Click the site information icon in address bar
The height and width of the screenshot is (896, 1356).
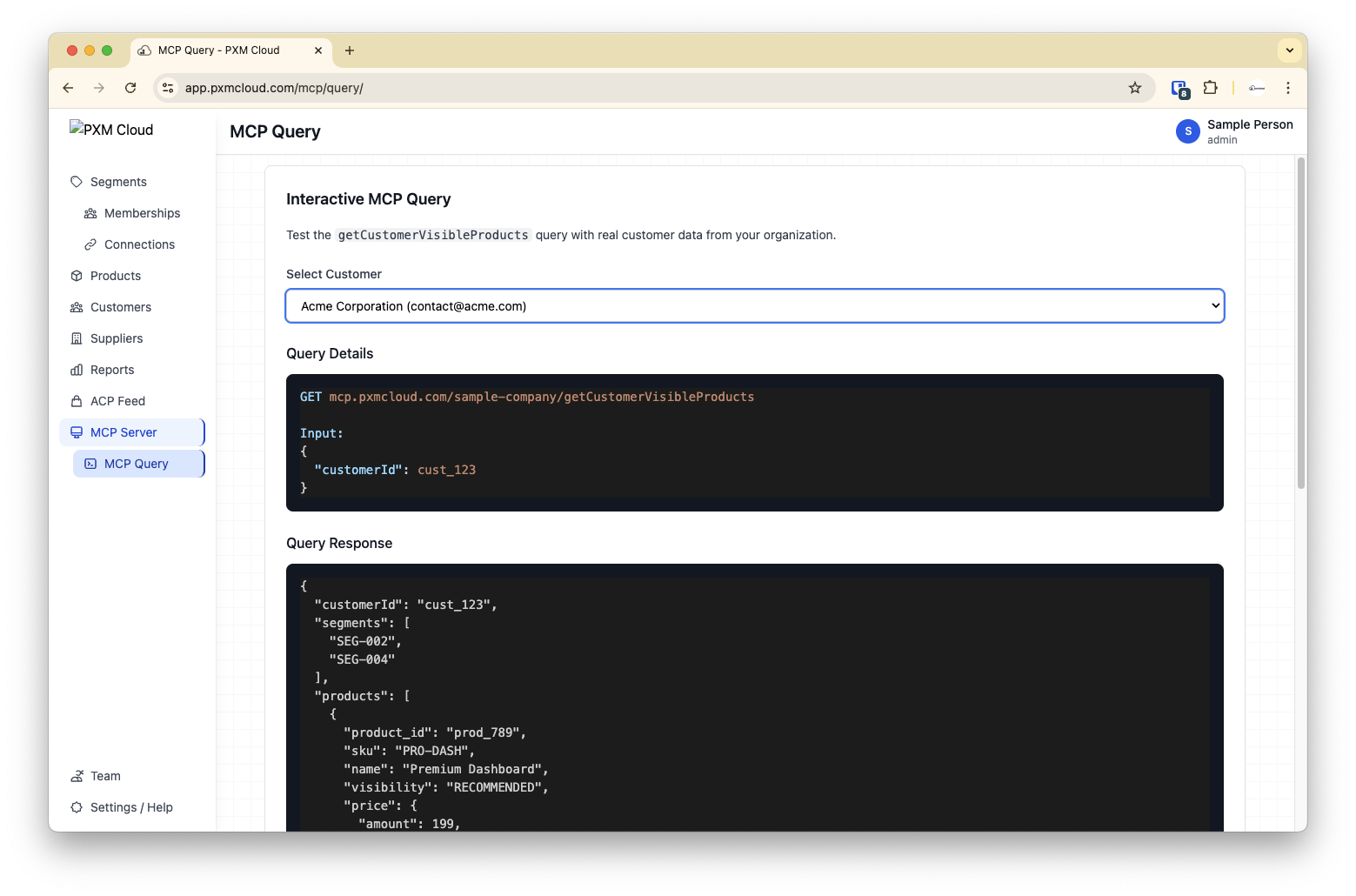pos(169,88)
